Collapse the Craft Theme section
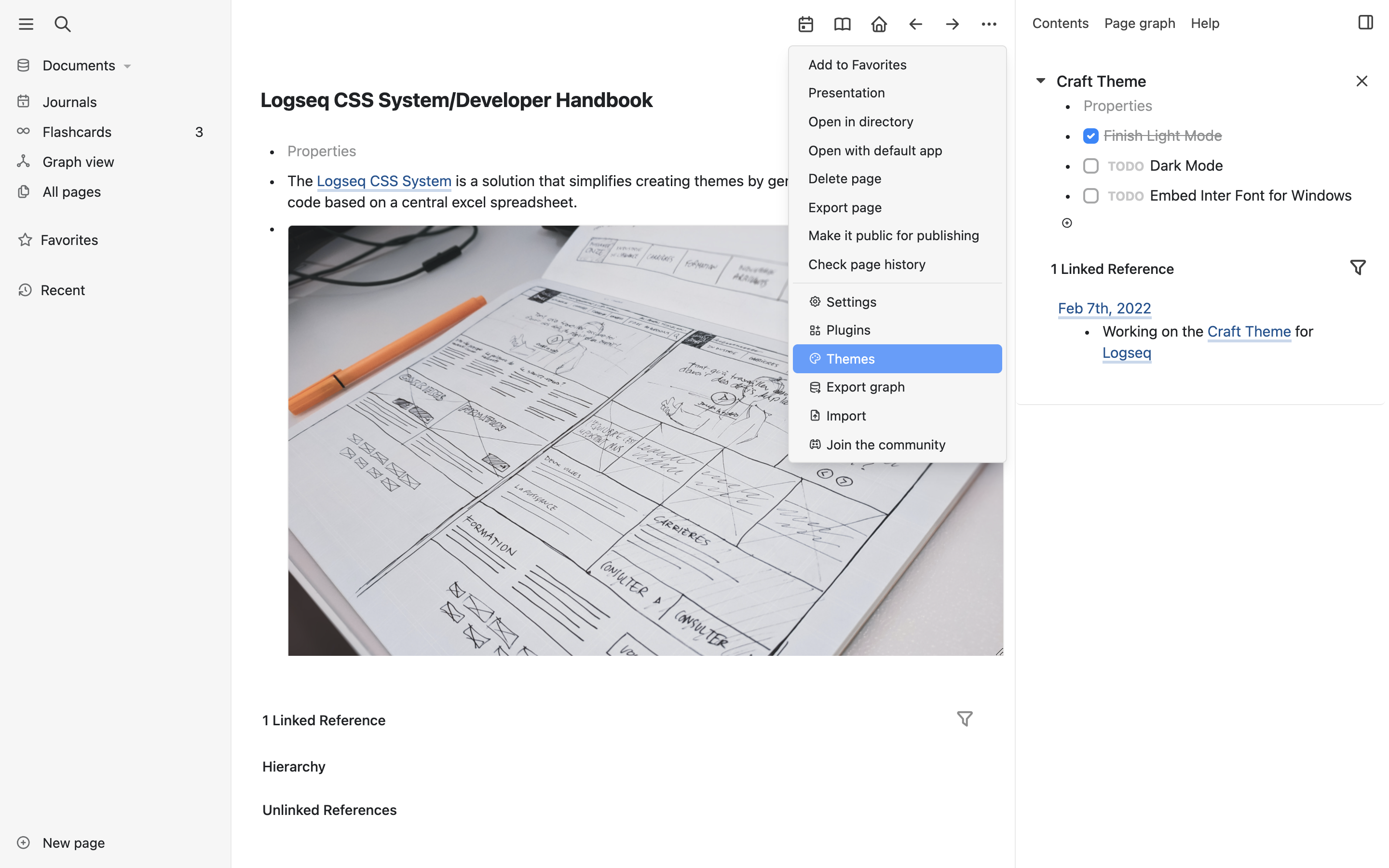 1040,81
